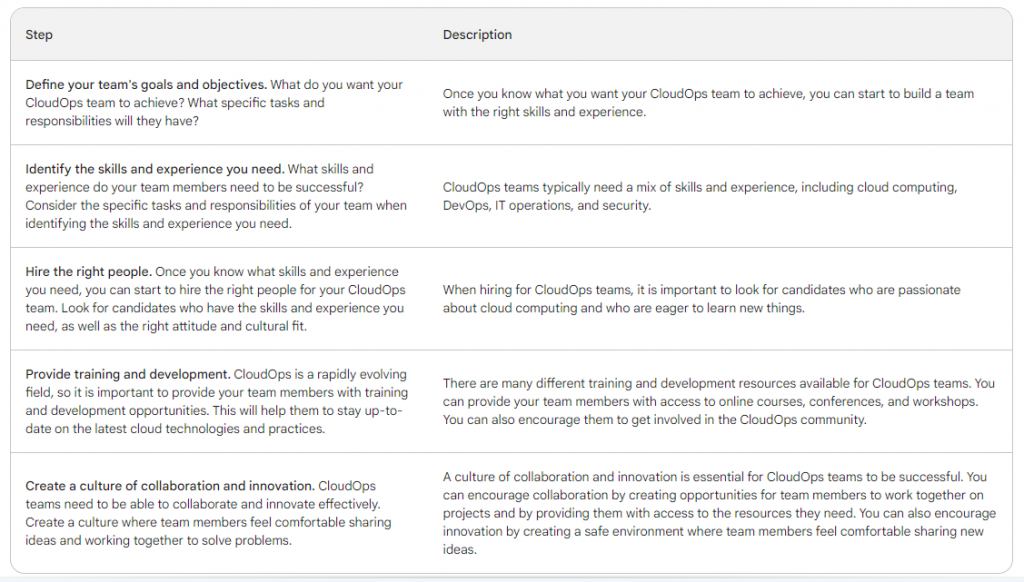Click description beginning 'CloudOps teams typically need'
The height and width of the screenshot is (582, 1024).
pyautogui.click(x=700, y=196)
